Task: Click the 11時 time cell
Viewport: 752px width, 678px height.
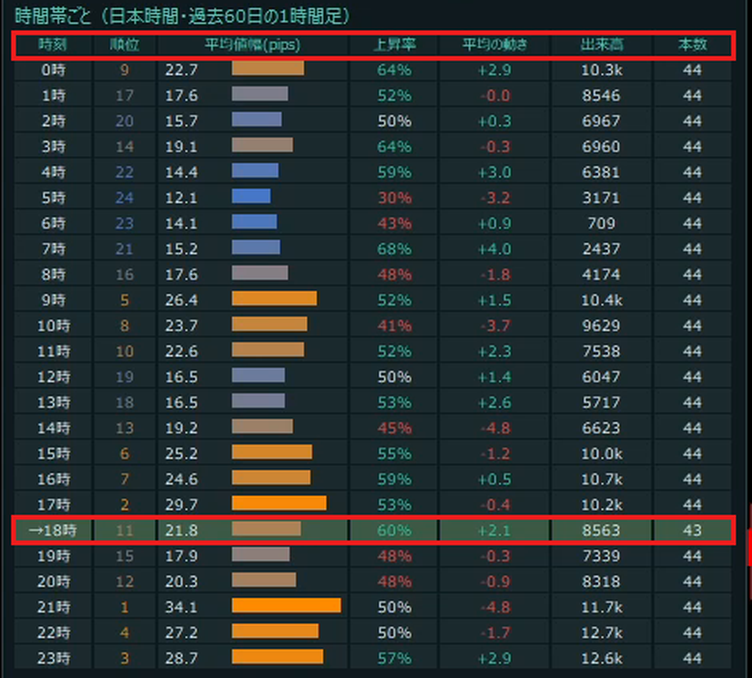Action: (53, 351)
